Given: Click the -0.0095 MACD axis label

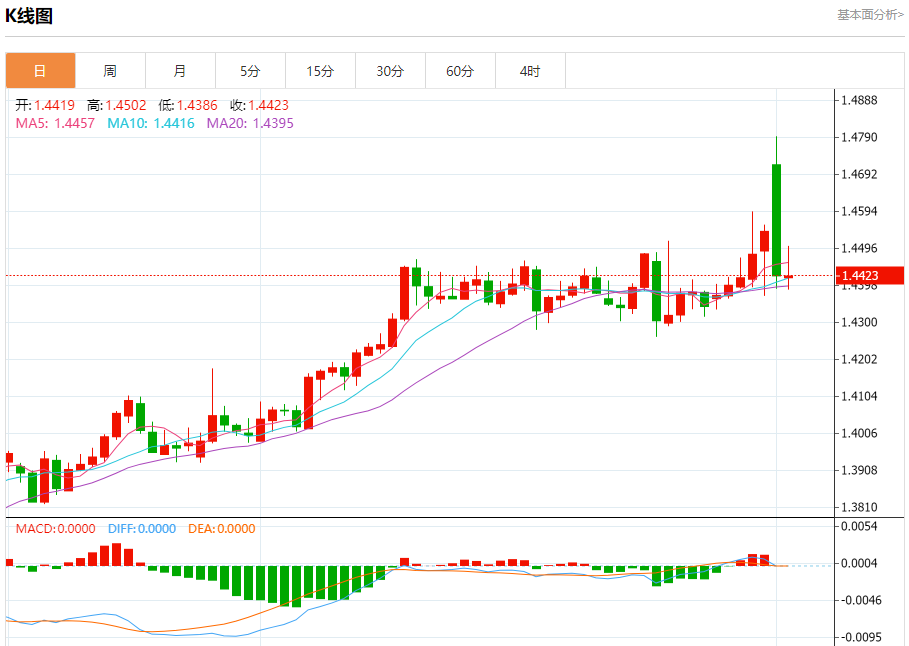Looking at the screenshot, I should pos(859,637).
